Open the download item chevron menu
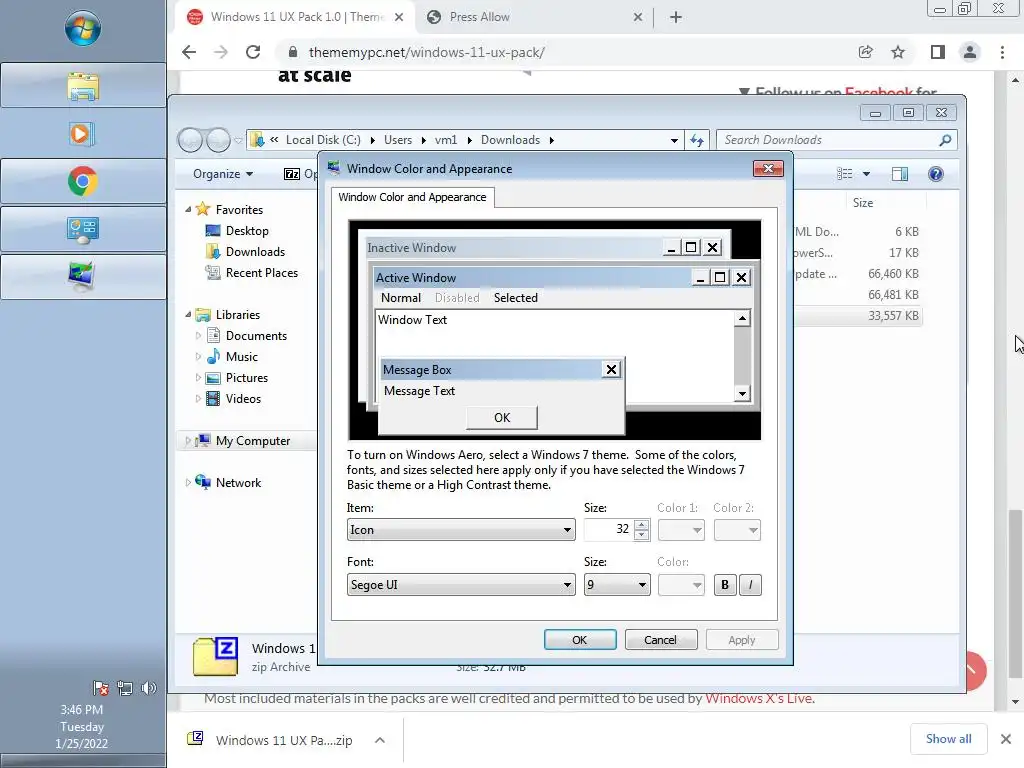This screenshot has width=1024, height=768. (x=379, y=740)
